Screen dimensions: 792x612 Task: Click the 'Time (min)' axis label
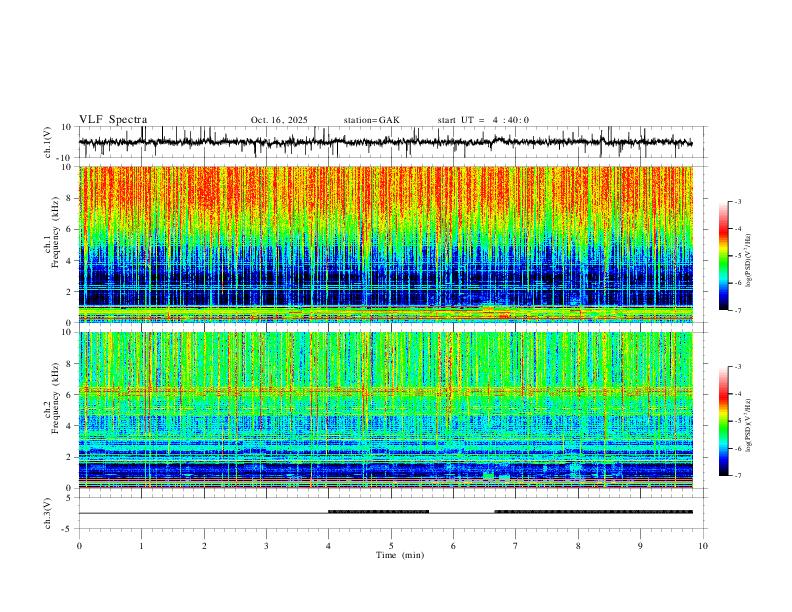(x=400, y=555)
